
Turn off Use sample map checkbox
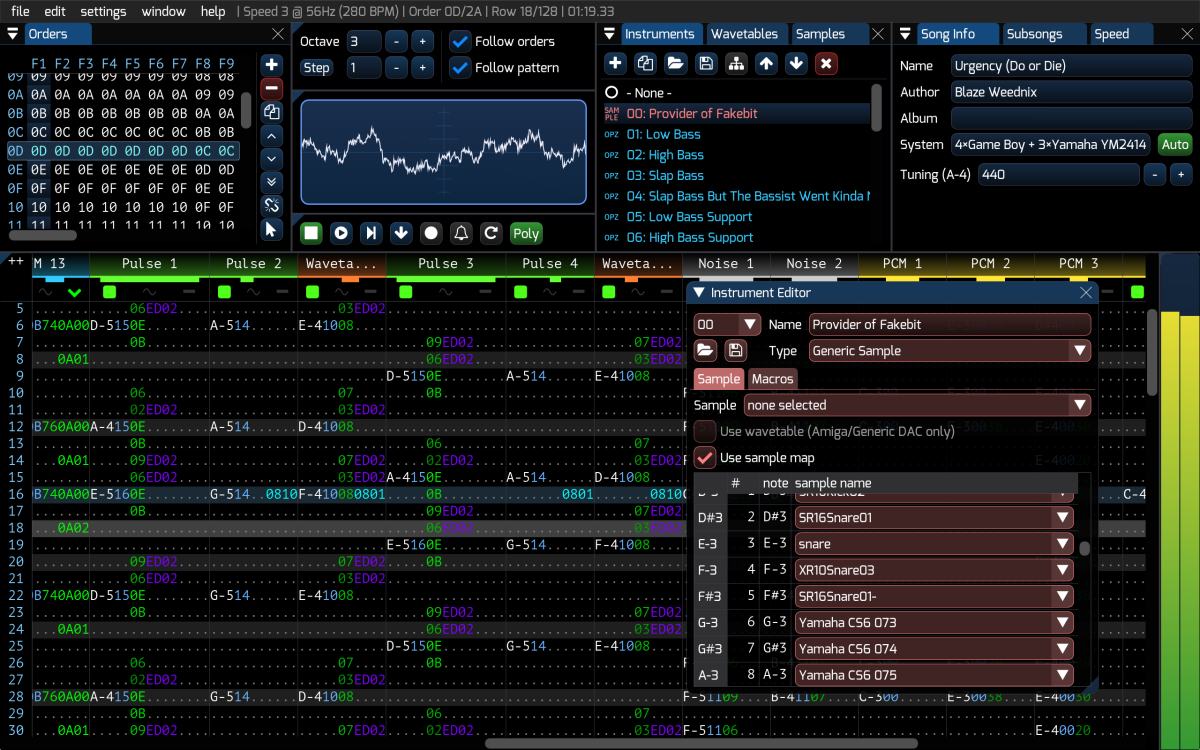pos(705,458)
